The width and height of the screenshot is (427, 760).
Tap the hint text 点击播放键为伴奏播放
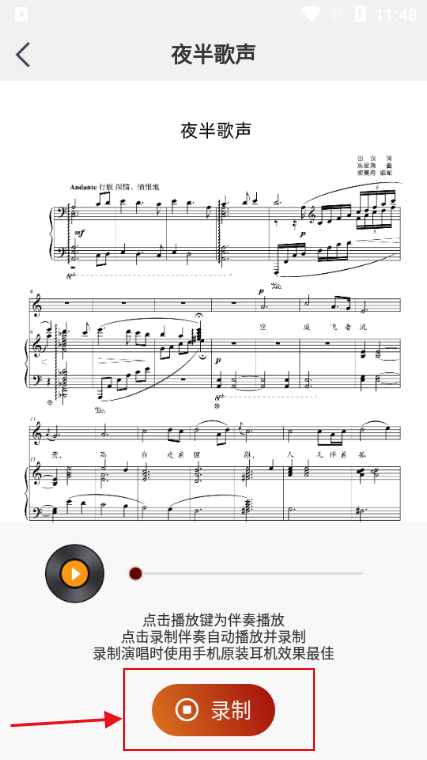[213, 619]
